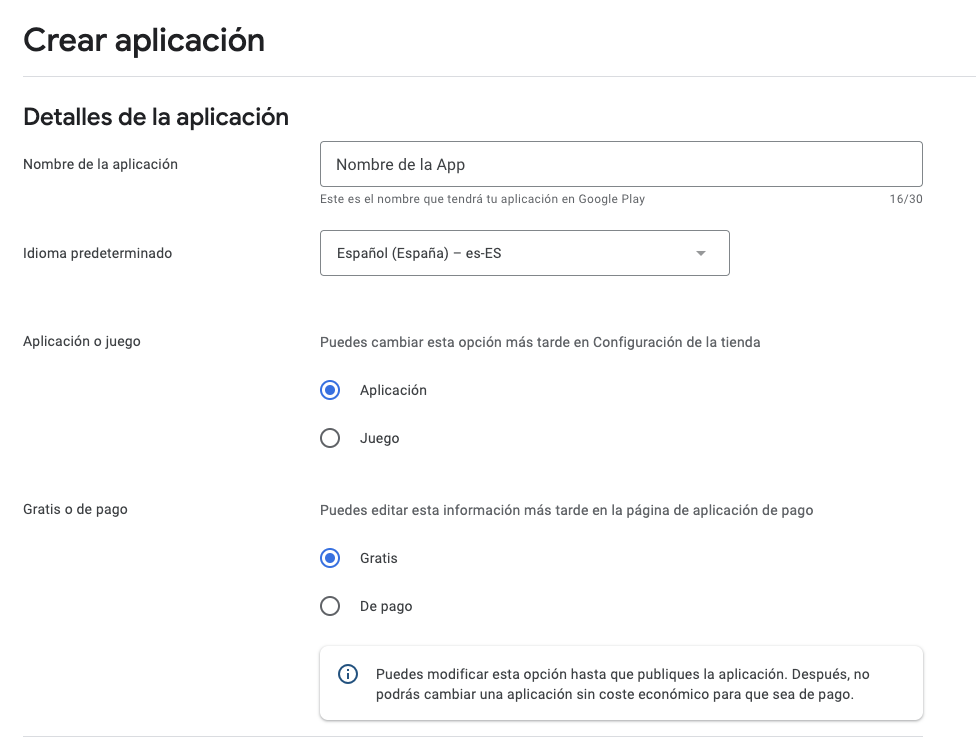Click the Gratis o de pago section label
This screenshot has height=738, width=976.
pos(75,510)
